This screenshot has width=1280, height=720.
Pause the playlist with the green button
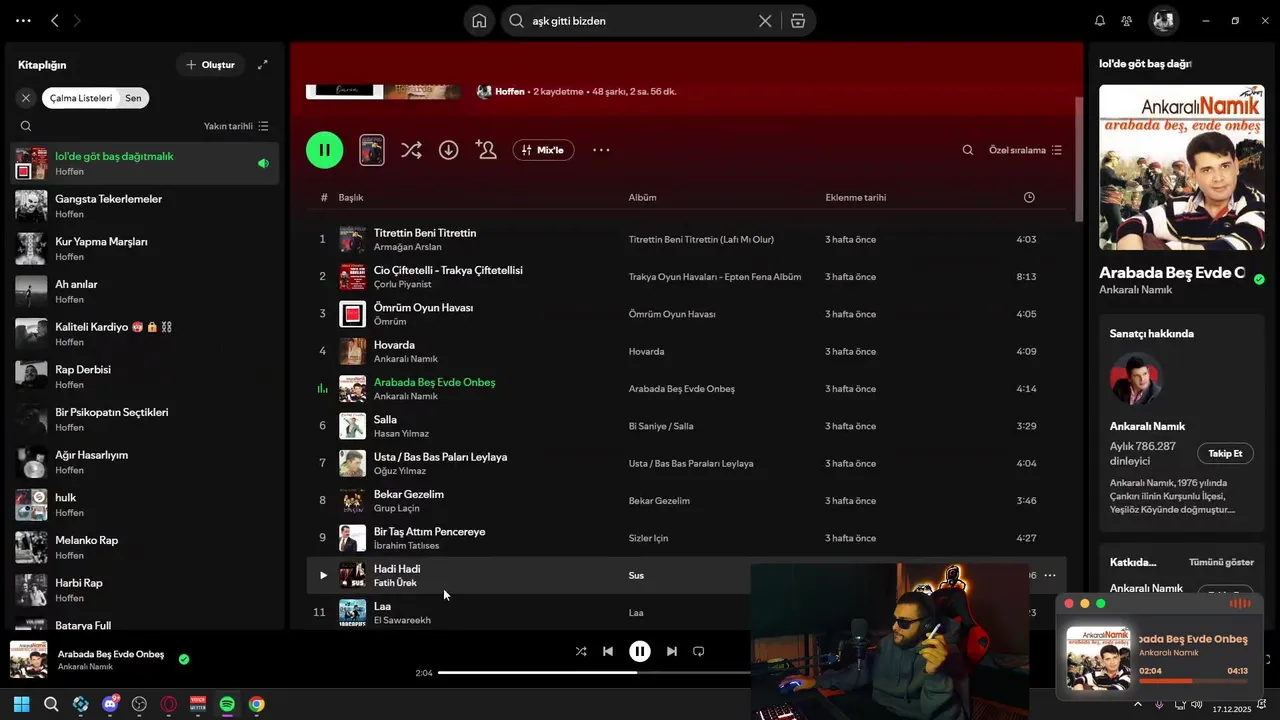pyautogui.click(x=325, y=150)
